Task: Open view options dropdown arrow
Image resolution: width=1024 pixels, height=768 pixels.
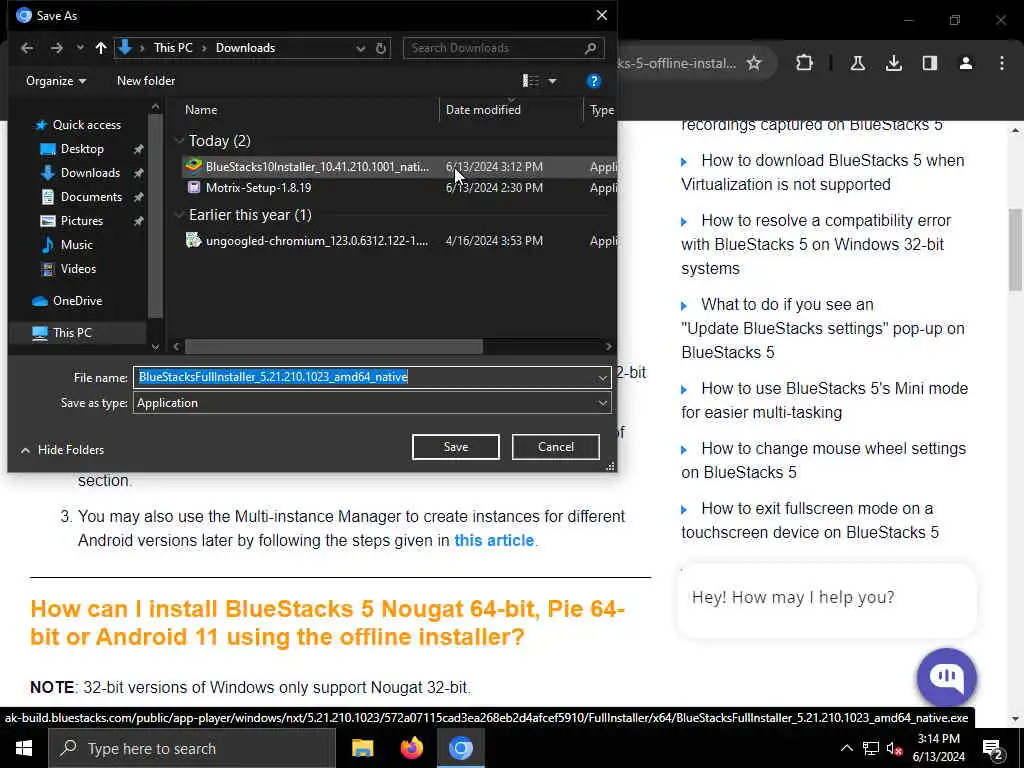Action: (552, 81)
